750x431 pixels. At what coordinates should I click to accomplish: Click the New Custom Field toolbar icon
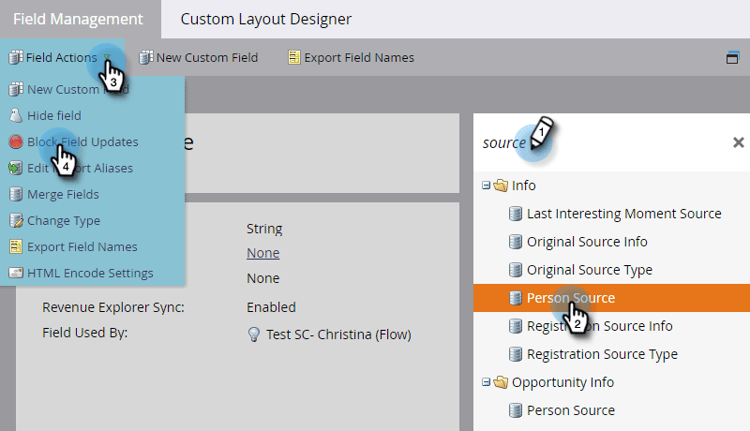(x=146, y=57)
